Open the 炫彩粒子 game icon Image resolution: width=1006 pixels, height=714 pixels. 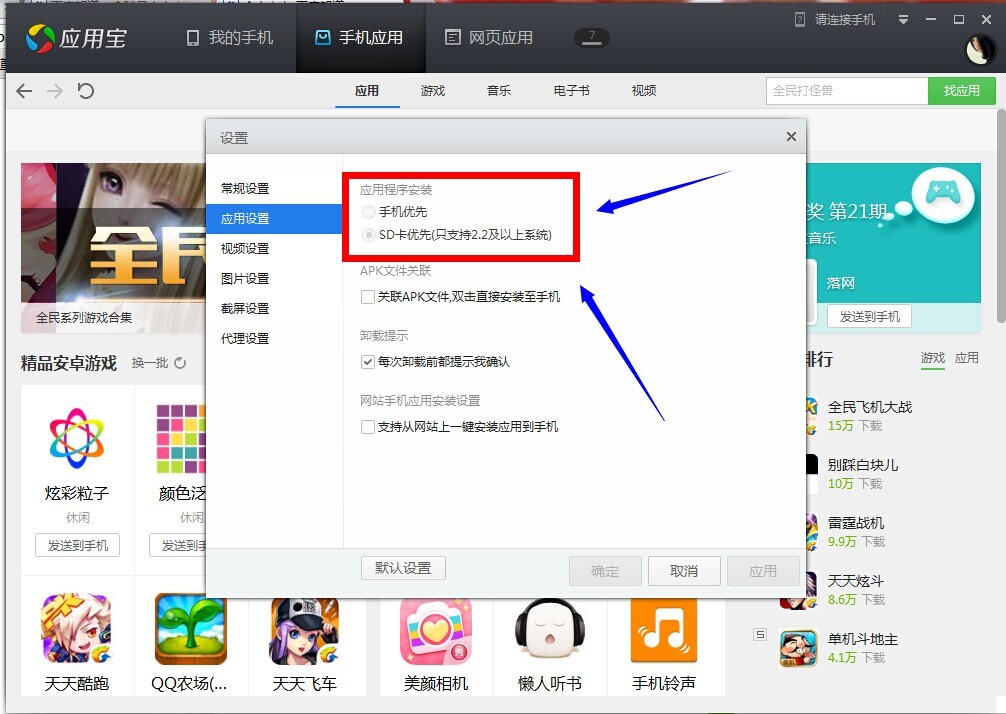tap(77, 438)
